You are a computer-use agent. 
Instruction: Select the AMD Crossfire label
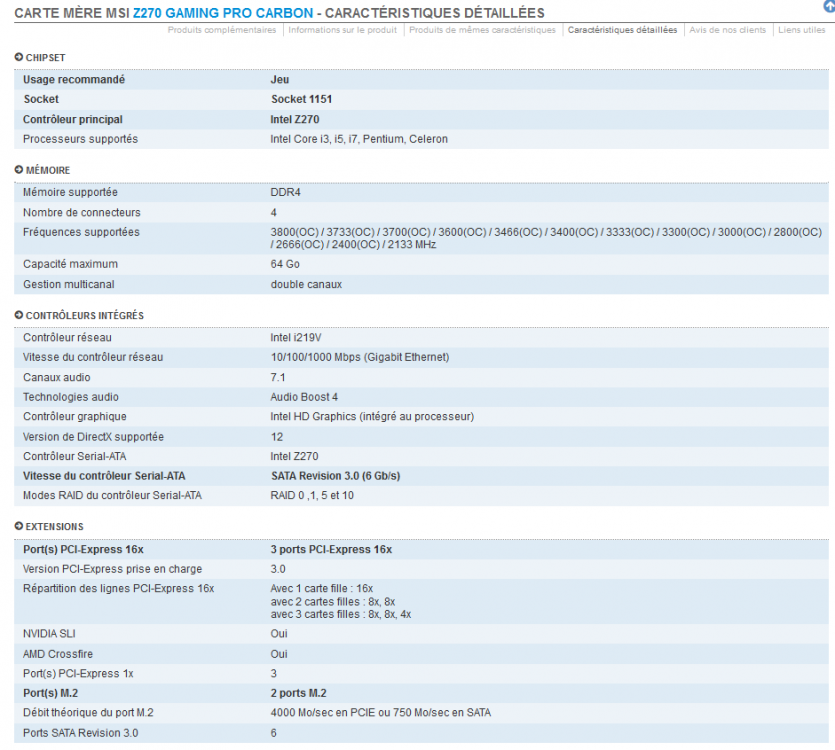pos(58,654)
